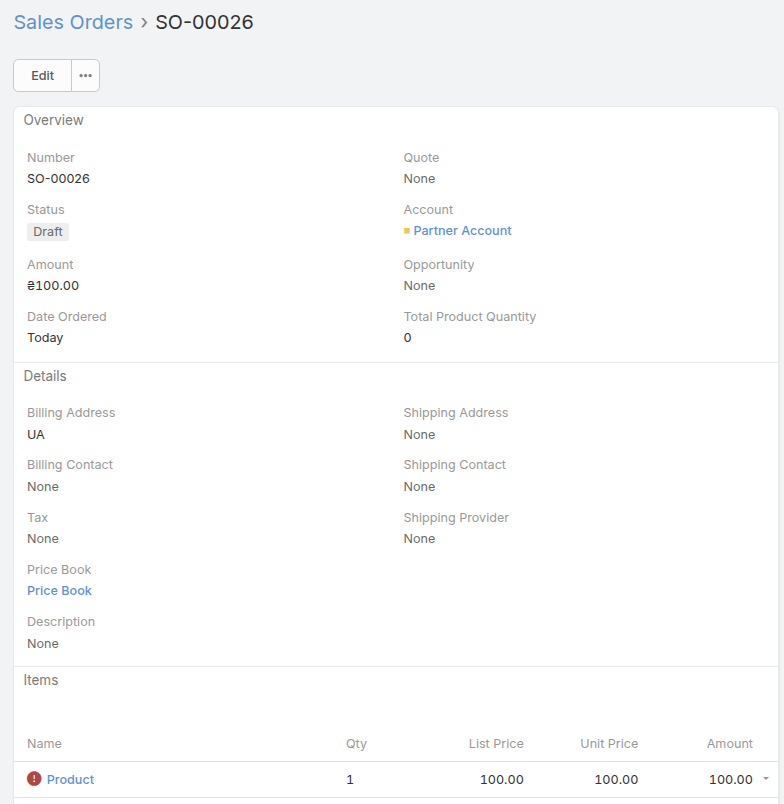Click the Name column header
The image size is (784, 804).
click(x=44, y=744)
